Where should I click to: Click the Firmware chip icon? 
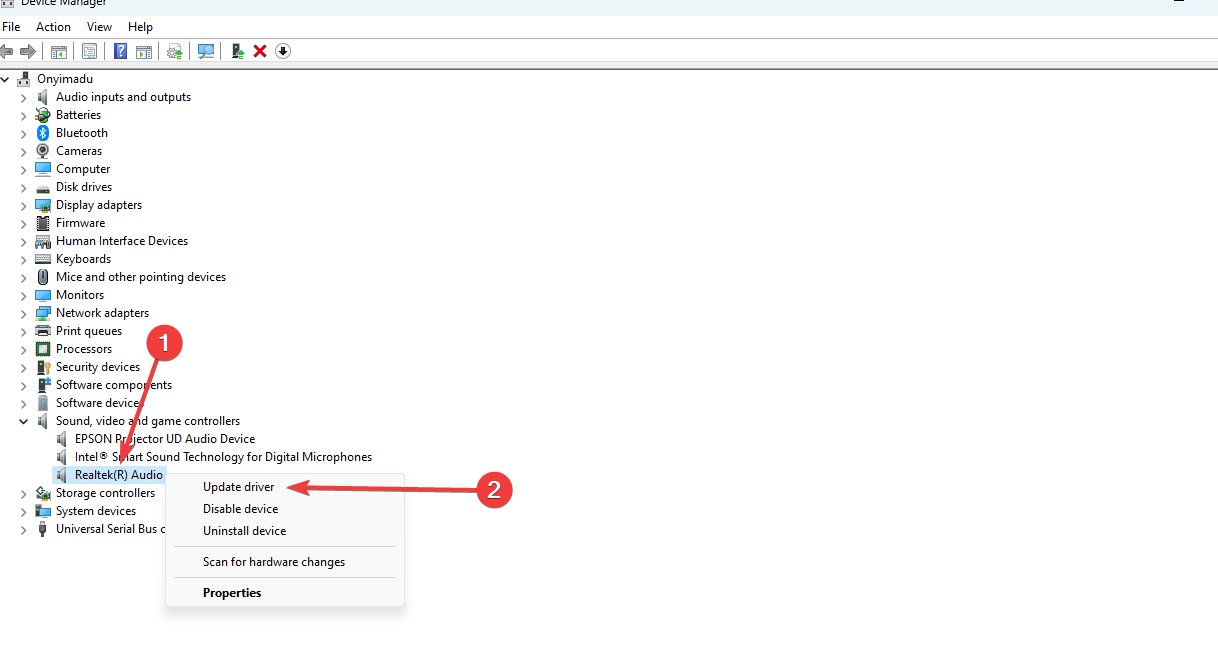pos(43,223)
